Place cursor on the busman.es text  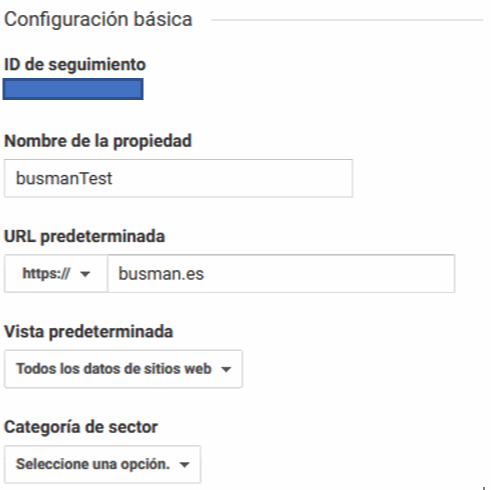pyautogui.click(x=161, y=274)
